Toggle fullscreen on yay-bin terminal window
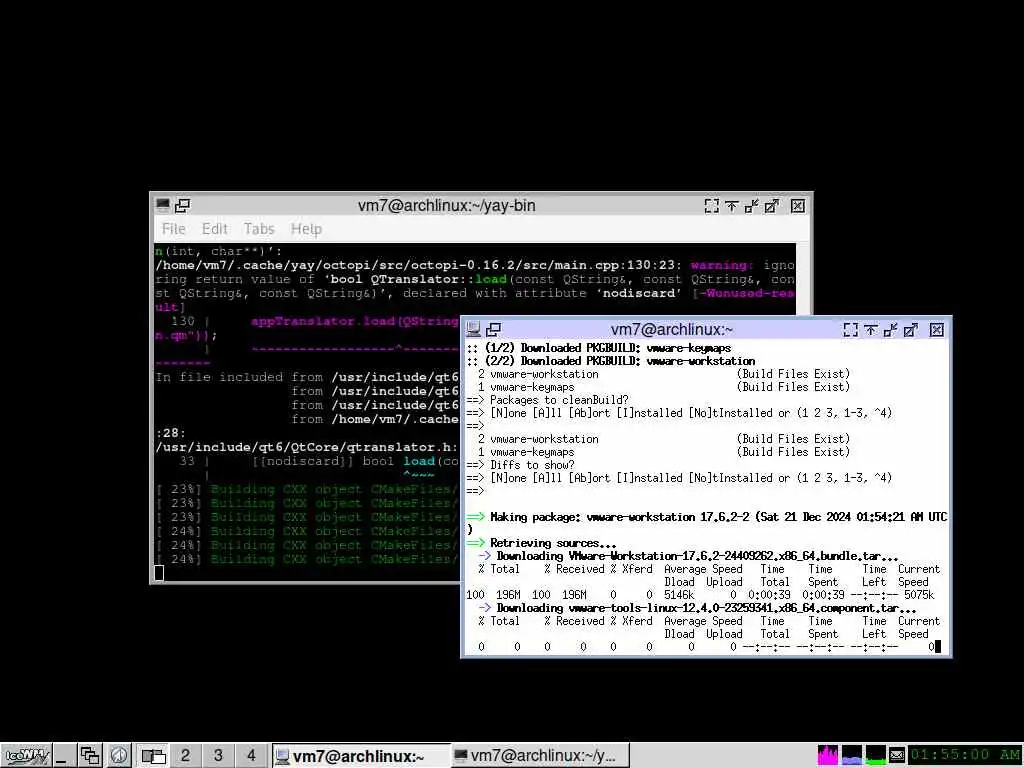This screenshot has width=1024, height=768. point(711,206)
